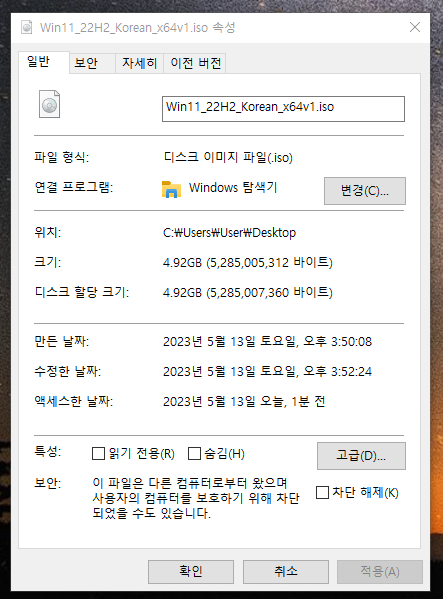Screen dimensions: 443x599
Task: Click the created time 오후 3:50:08
Action: 338,342
